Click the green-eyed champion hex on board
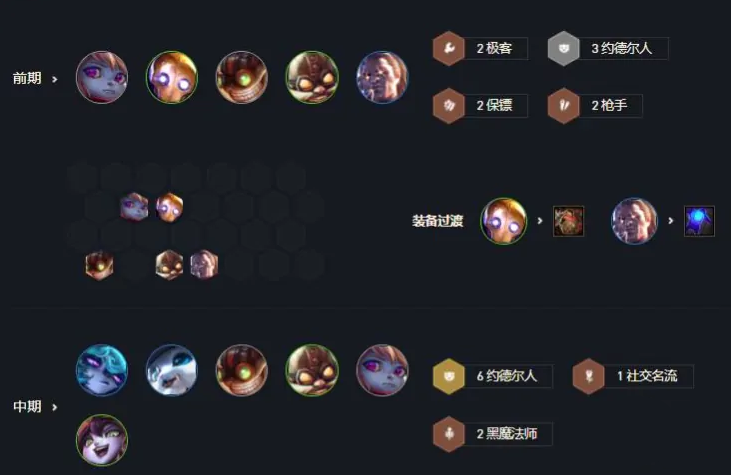This screenshot has height=475, width=731. click(x=99, y=265)
